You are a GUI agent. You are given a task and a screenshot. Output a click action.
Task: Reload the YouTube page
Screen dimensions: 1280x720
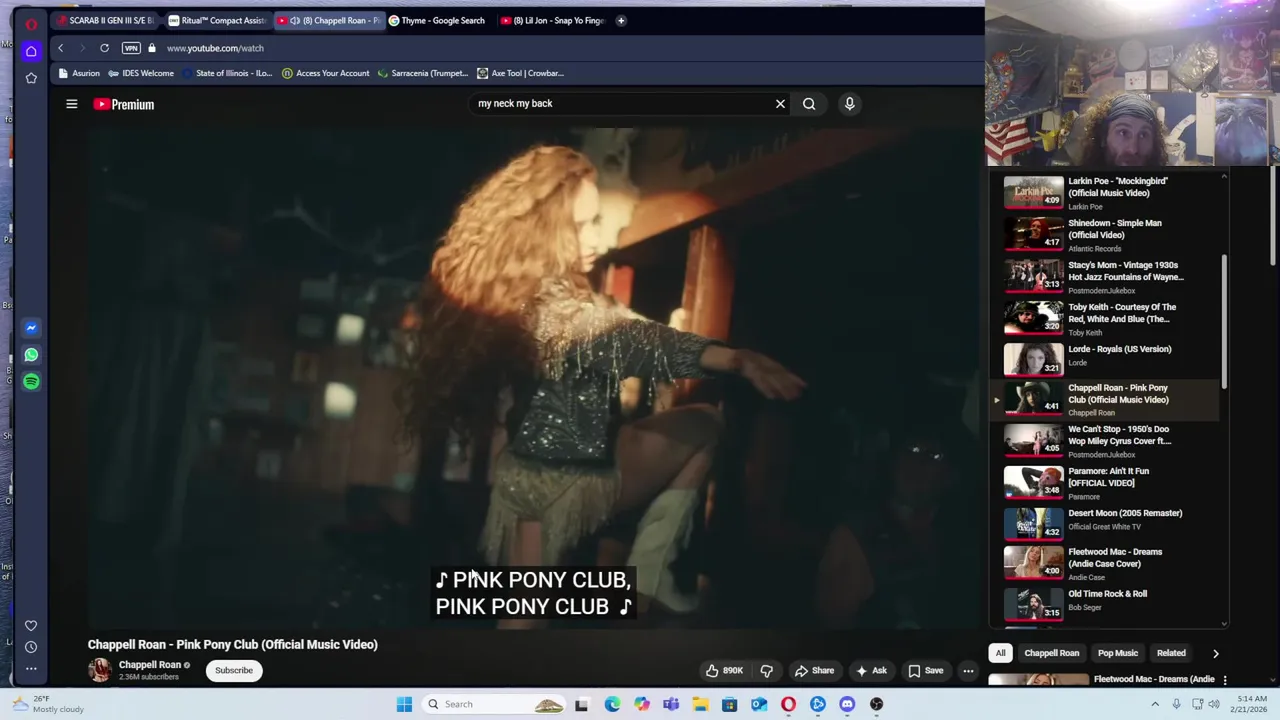click(x=104, y=48)
